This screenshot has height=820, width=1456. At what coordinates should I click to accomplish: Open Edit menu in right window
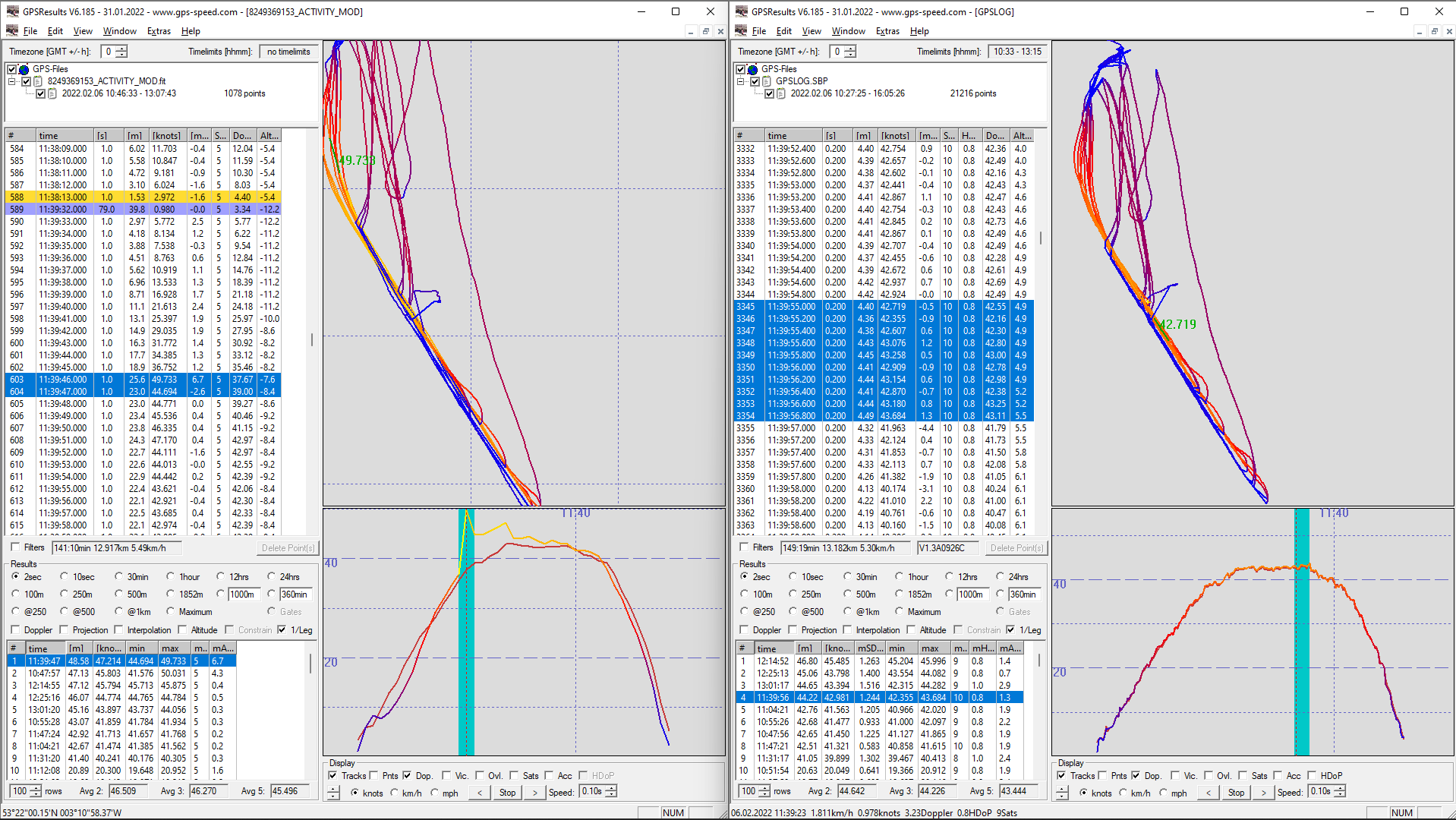[783, 31]
